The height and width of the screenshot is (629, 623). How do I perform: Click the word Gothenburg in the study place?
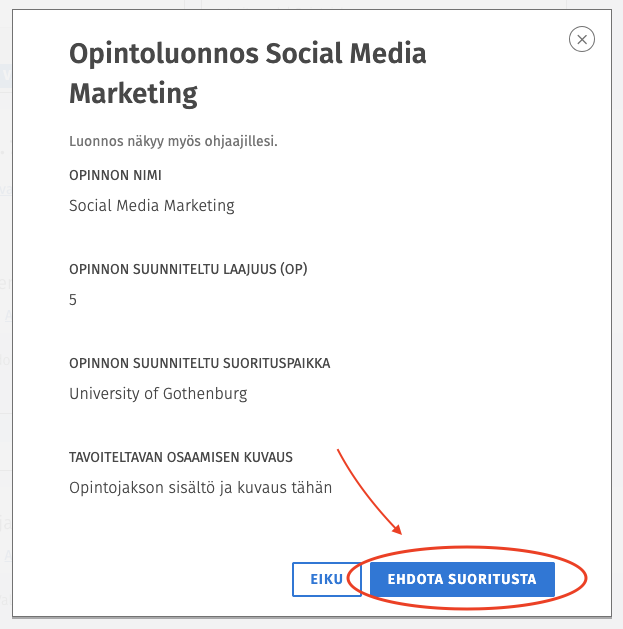[205, 394]
